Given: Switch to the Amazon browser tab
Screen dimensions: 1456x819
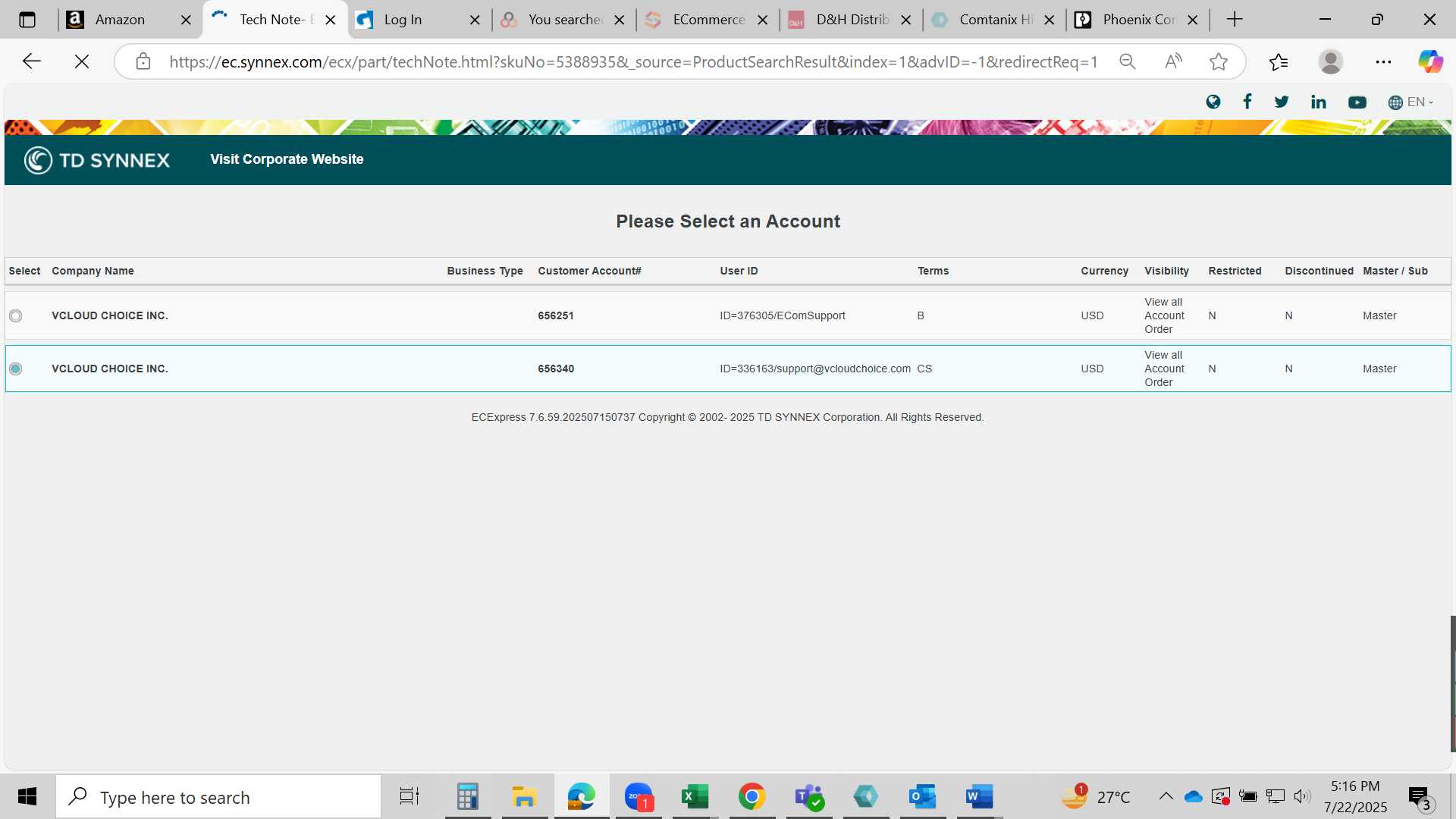Looking at the screenshot, I should coord(120,20).
